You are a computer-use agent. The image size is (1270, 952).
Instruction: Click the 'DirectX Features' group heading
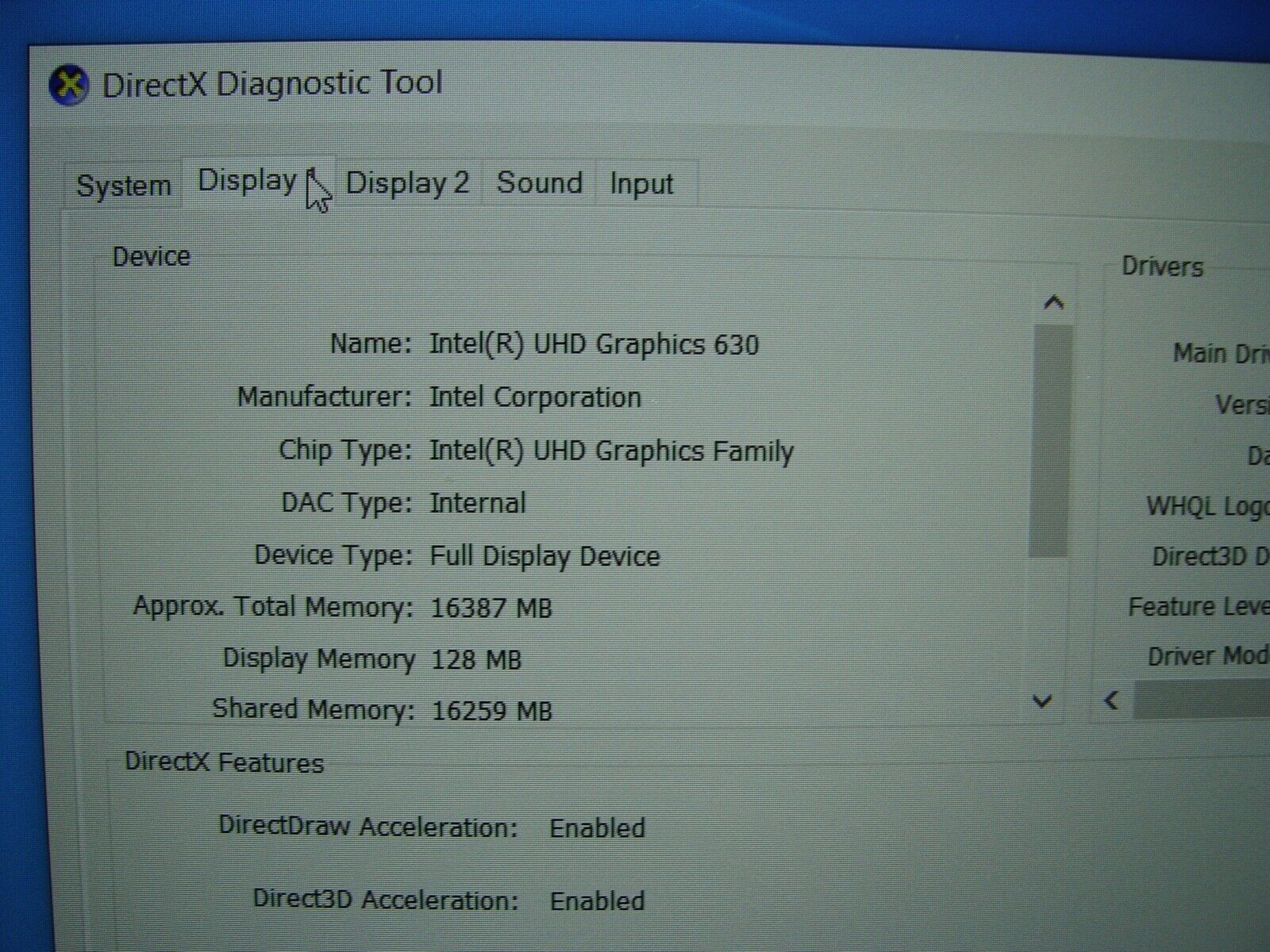click(x=224, y=762)
